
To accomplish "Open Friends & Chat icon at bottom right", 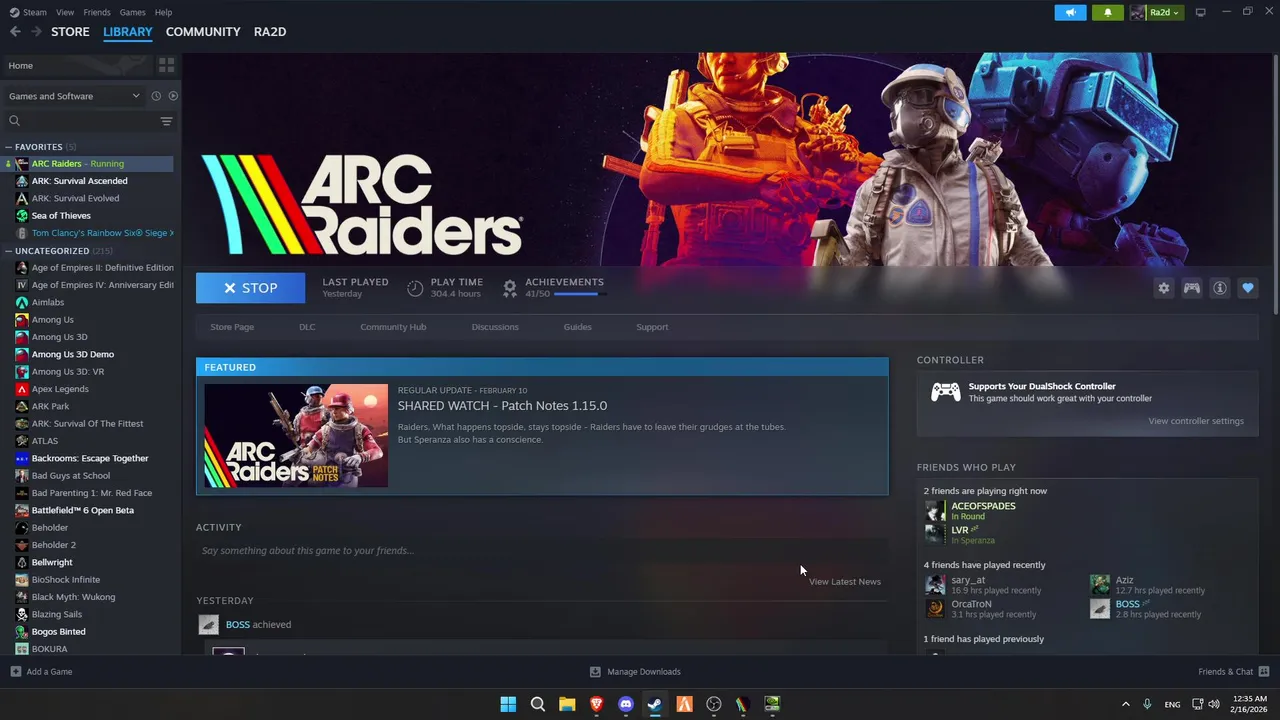I will (1264, 672).
